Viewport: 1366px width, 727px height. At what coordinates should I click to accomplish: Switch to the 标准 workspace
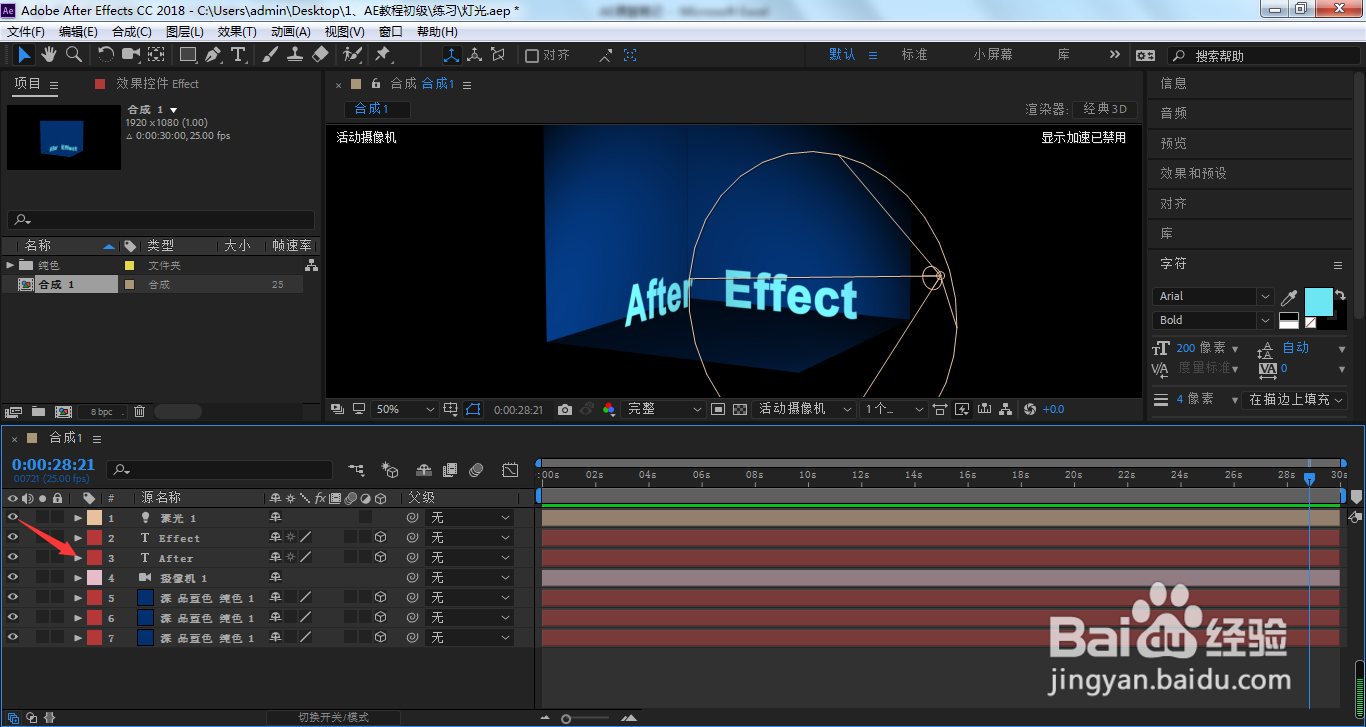click(x=915, y=55)
